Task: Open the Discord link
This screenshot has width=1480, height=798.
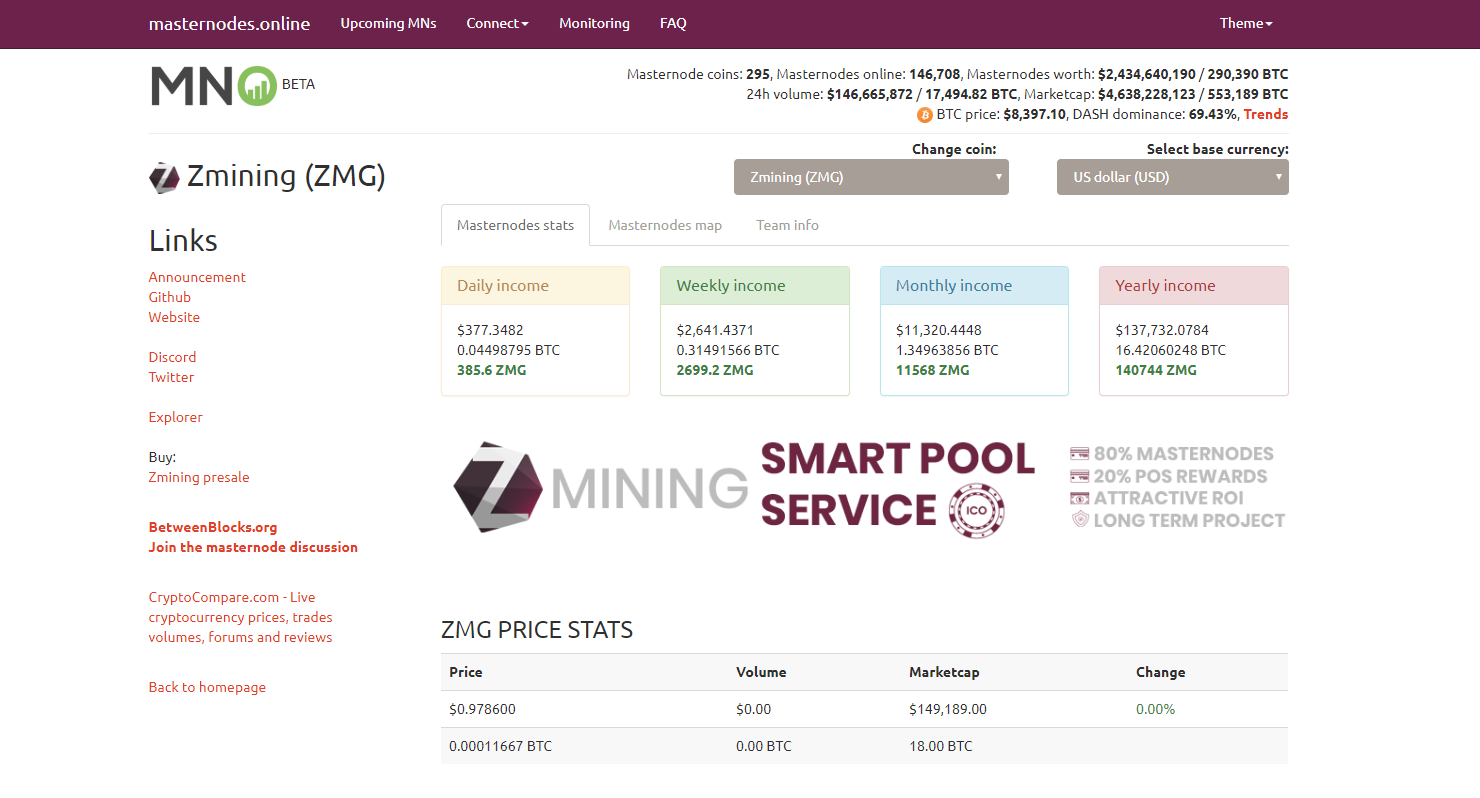Action: click(172, 357)
